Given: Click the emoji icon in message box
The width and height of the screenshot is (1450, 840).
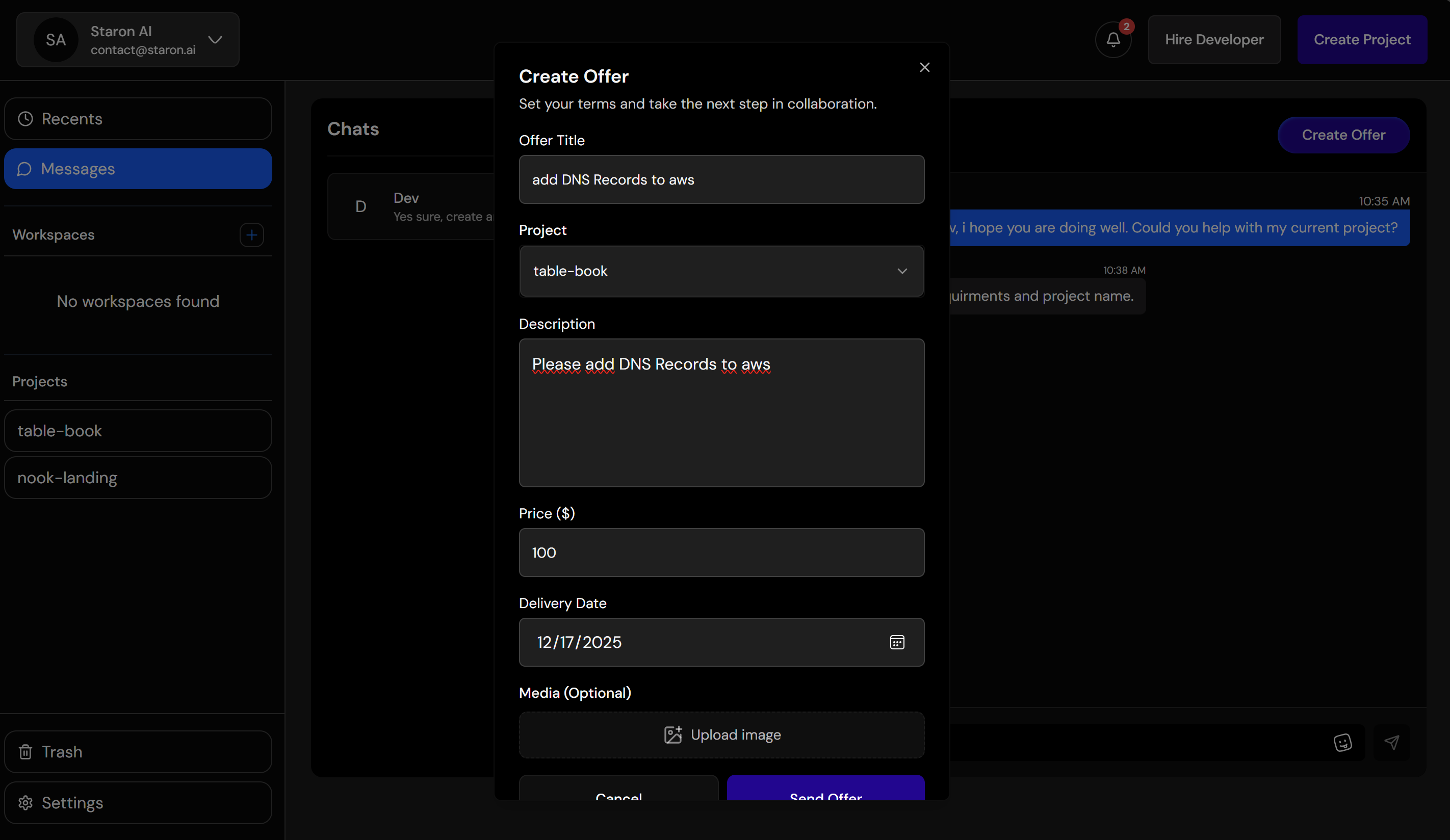Looking at the screenshot, I should (1342, 742).
